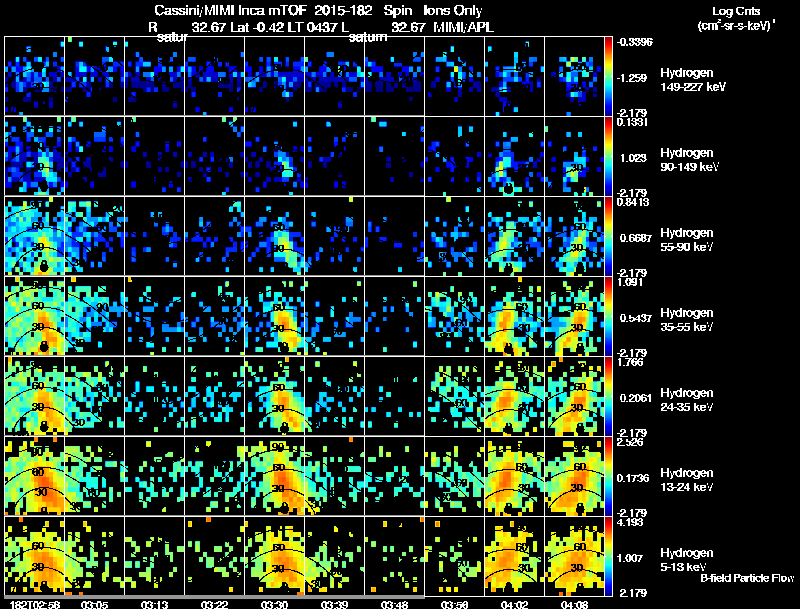Click the -0.3396 color scale value
Screen dimensions: 800x609
(x=634, y=42)
